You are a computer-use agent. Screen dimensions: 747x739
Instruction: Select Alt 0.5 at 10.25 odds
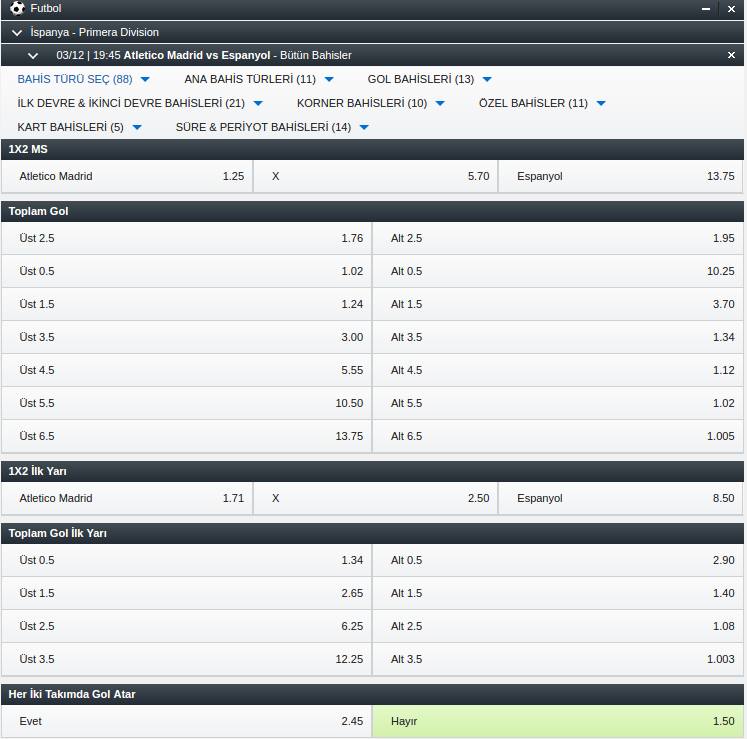point(557,271)
